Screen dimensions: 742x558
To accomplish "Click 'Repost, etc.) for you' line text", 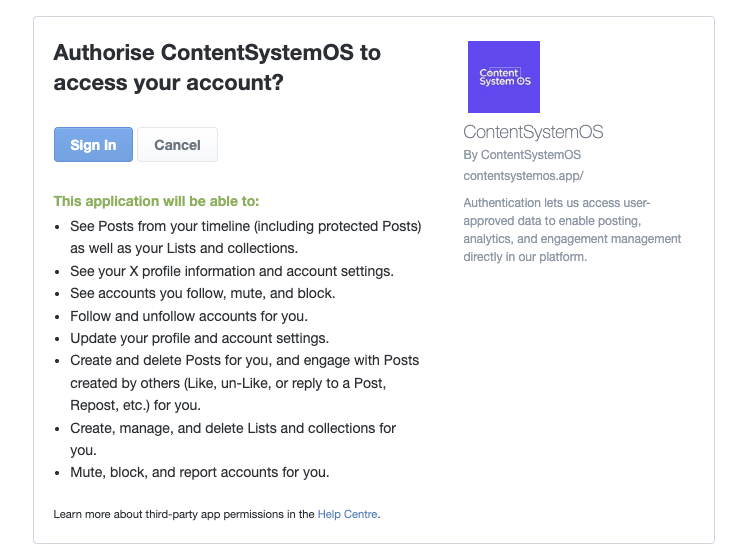I will pyautogui.click(x=135, y=405).
